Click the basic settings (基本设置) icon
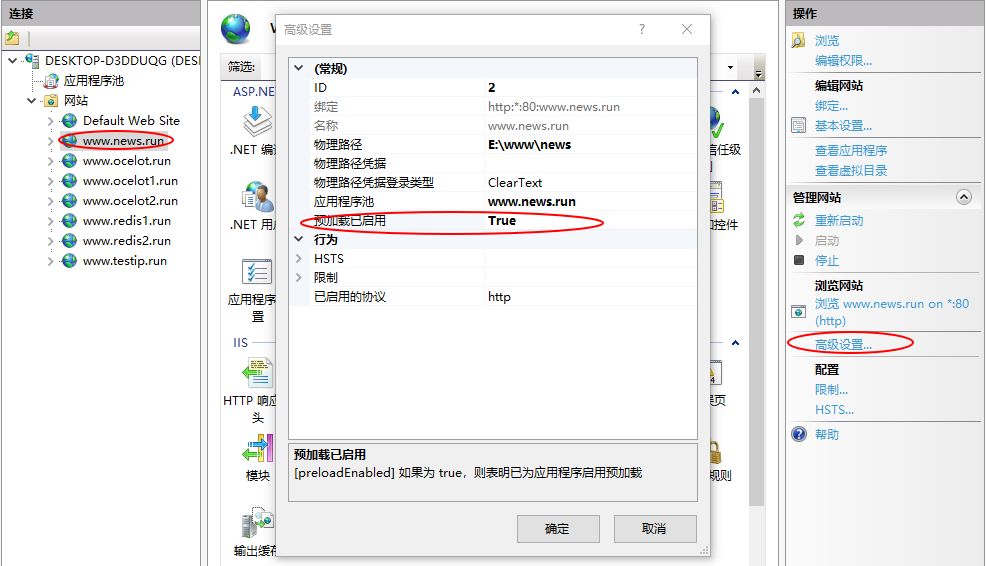986x566 pixels. coord(799,126)
